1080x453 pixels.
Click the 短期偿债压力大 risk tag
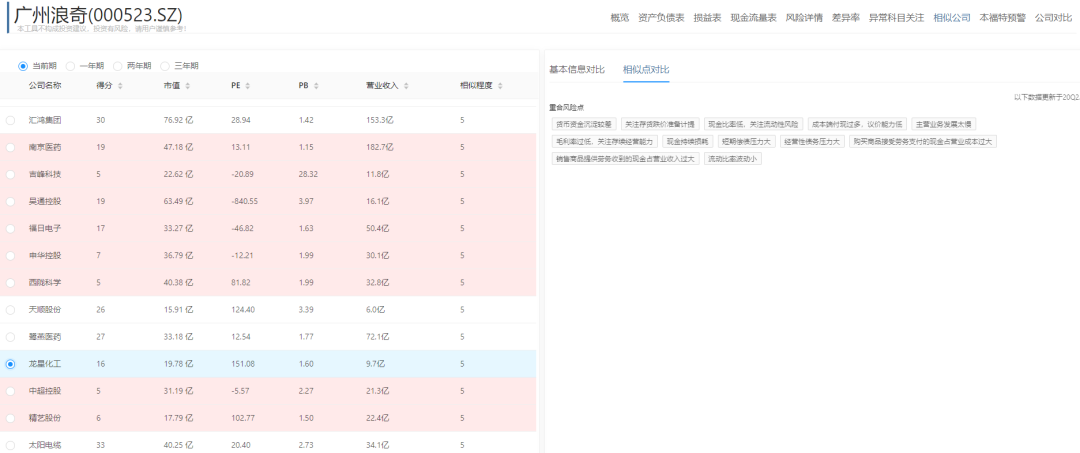tap(747, 141)
